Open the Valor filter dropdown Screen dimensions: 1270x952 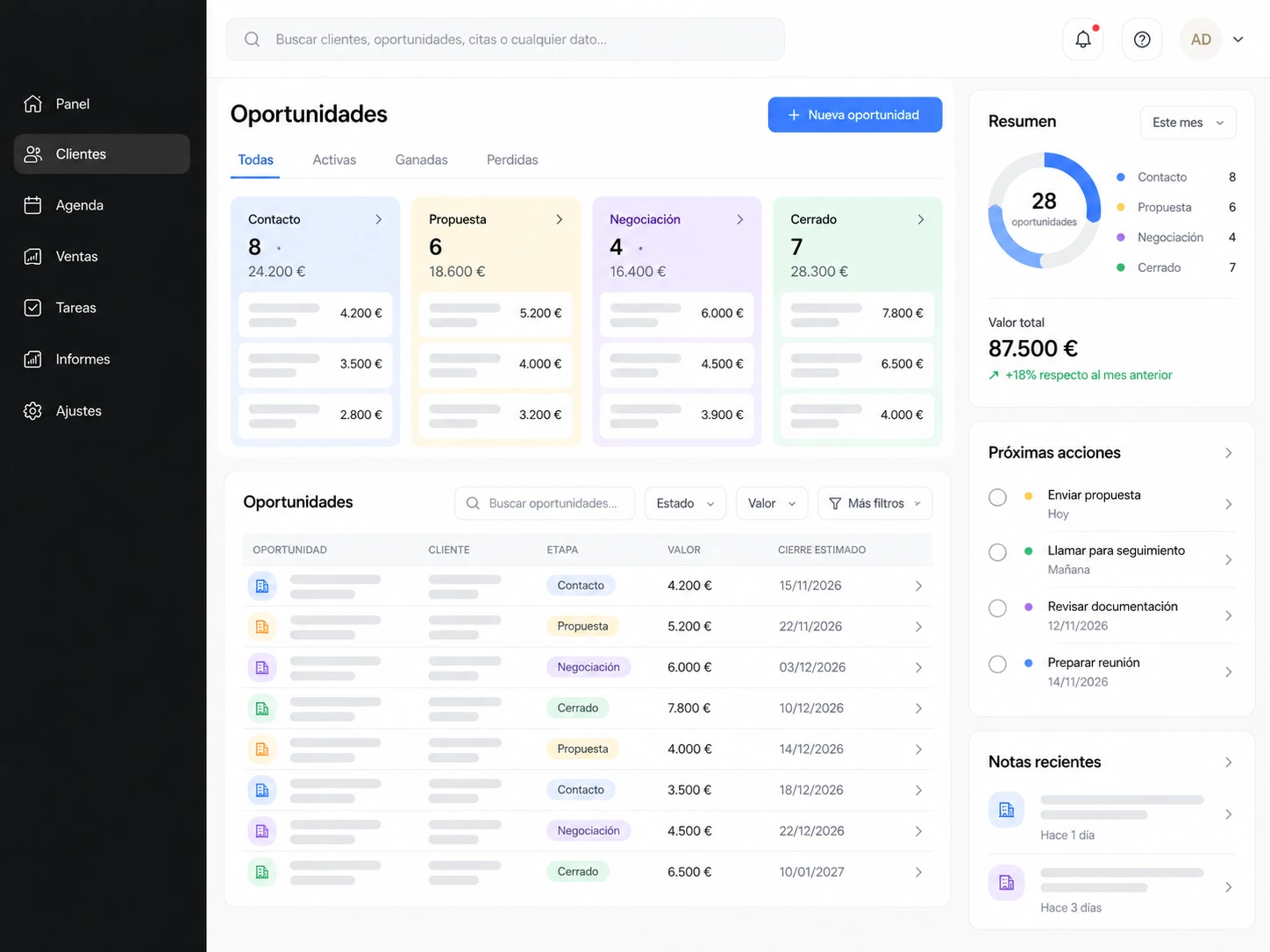click(772, 503)
